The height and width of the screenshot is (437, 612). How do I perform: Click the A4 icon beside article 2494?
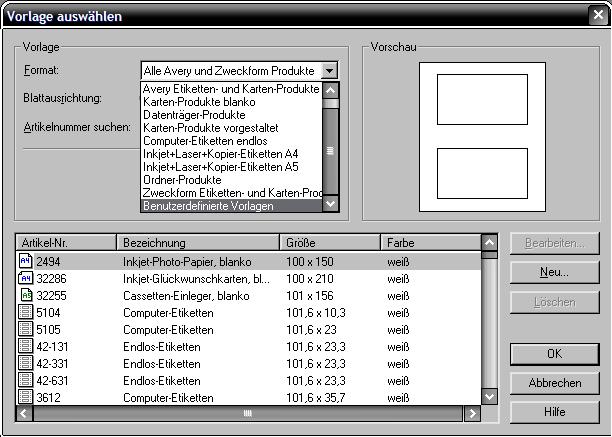pyautogui.click(x=25, y=261)
